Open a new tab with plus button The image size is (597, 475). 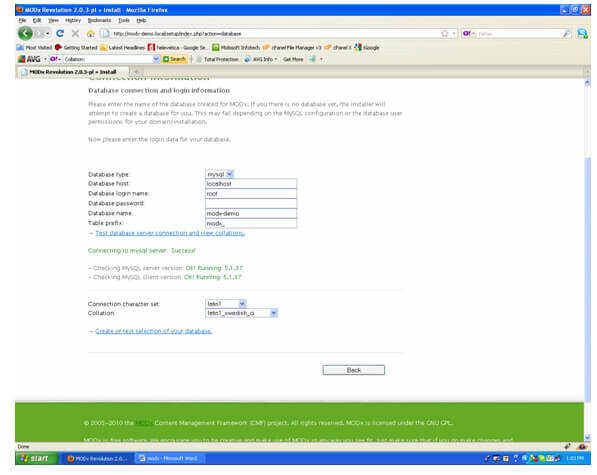click(x=136, y=72)
